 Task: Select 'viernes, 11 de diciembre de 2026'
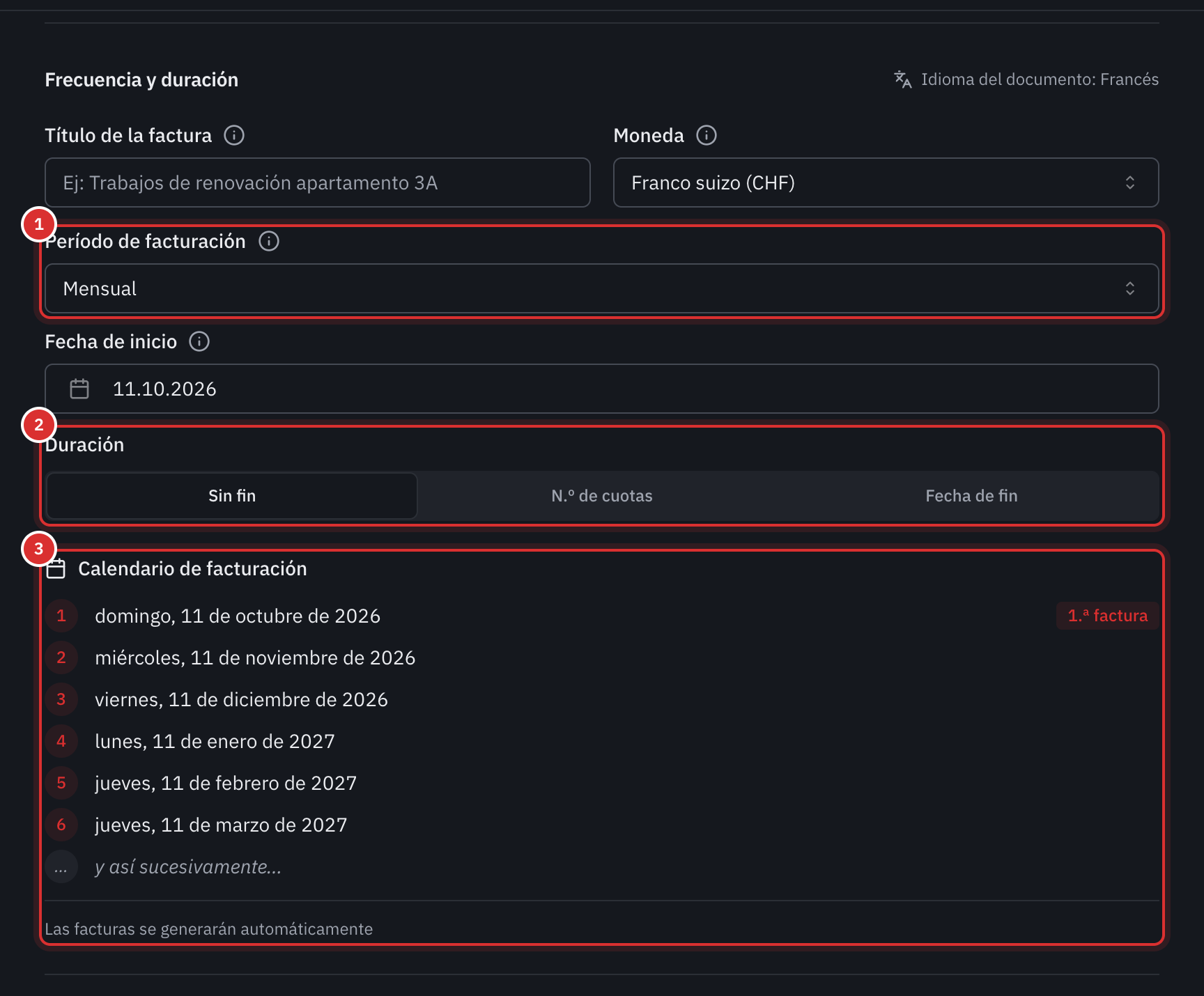(x=241, y=699)
